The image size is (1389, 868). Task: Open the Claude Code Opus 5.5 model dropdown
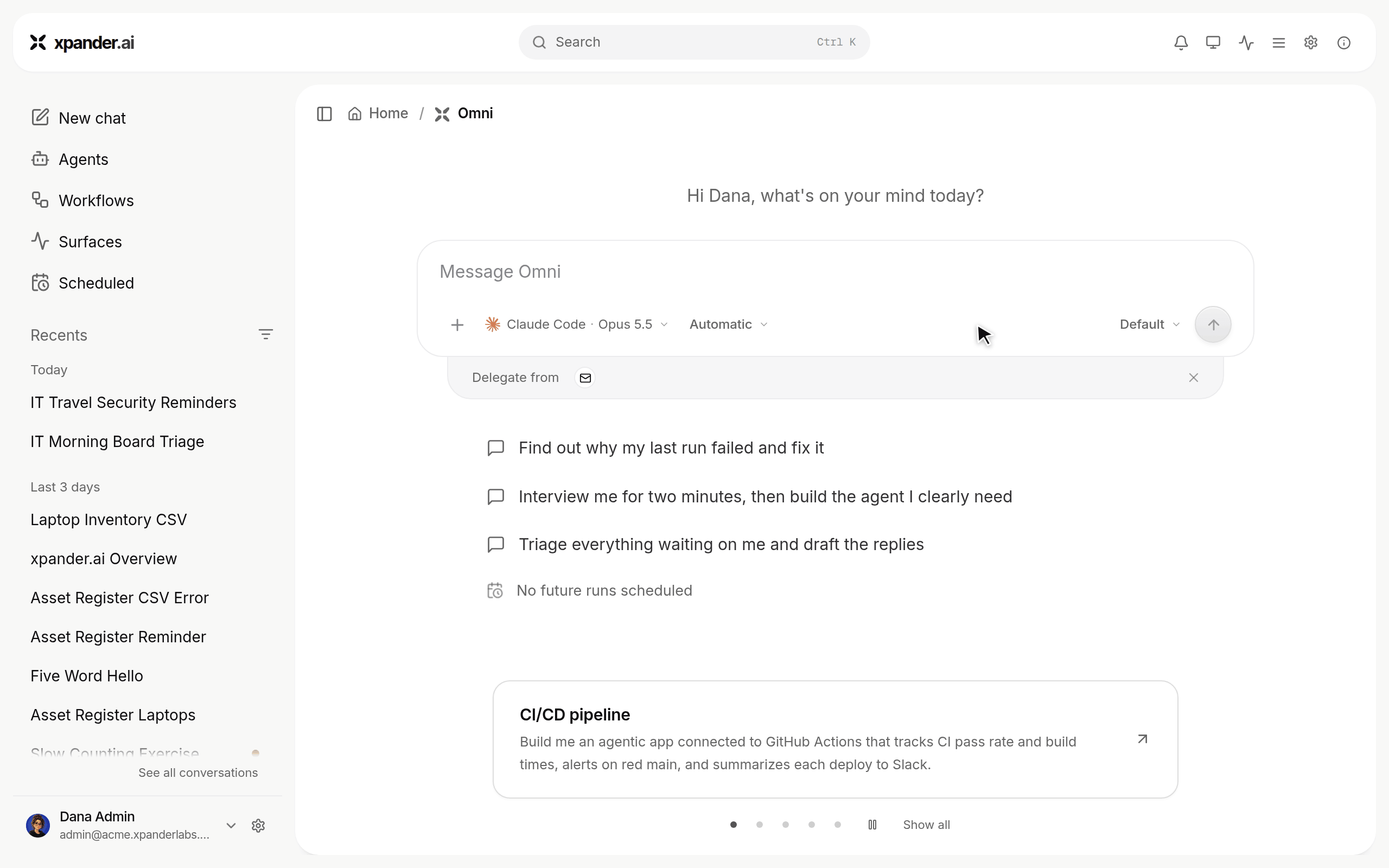coord(576,324)
